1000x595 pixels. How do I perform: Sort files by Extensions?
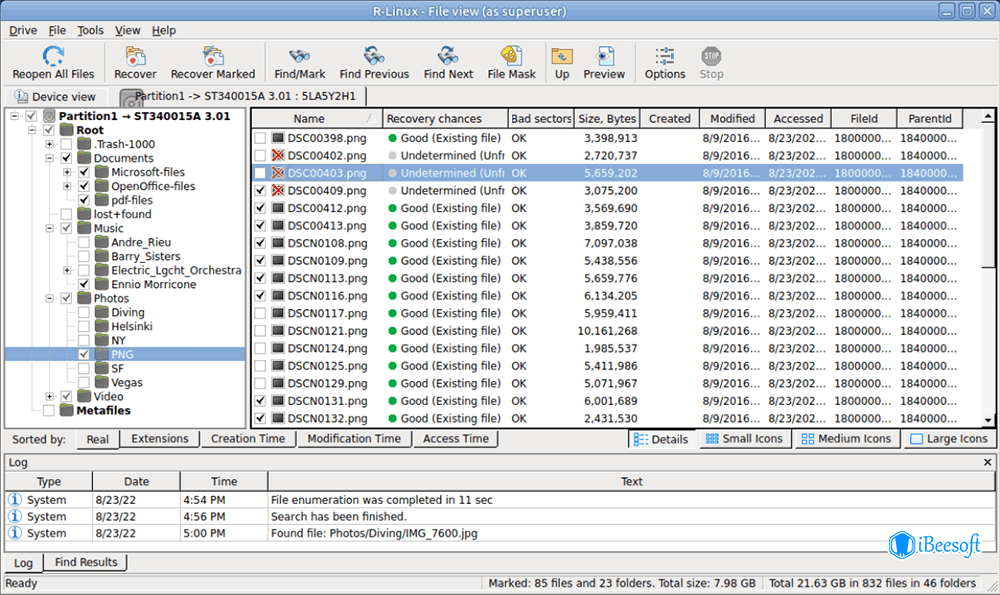coord(159,439)
